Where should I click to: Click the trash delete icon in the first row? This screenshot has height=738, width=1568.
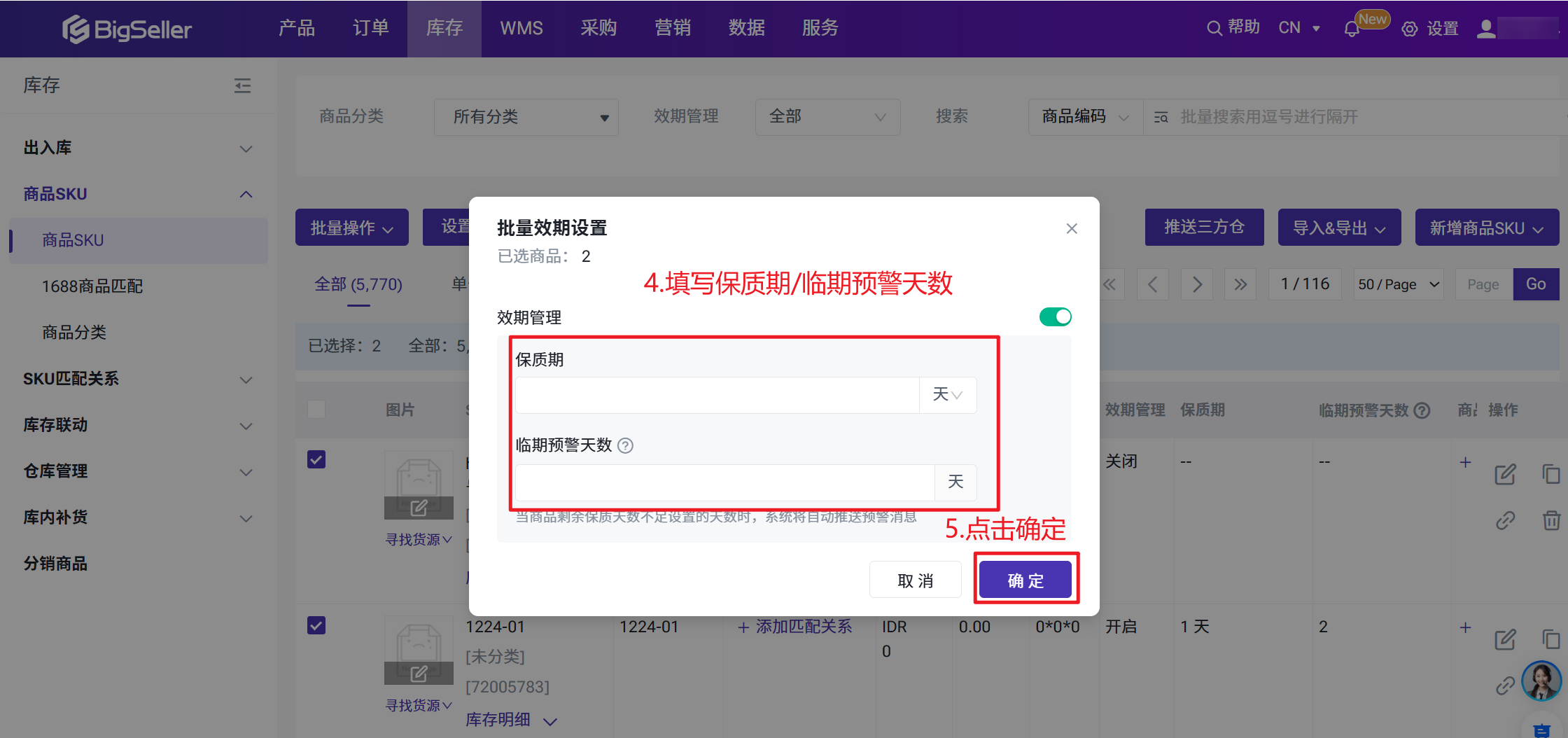1551,520
